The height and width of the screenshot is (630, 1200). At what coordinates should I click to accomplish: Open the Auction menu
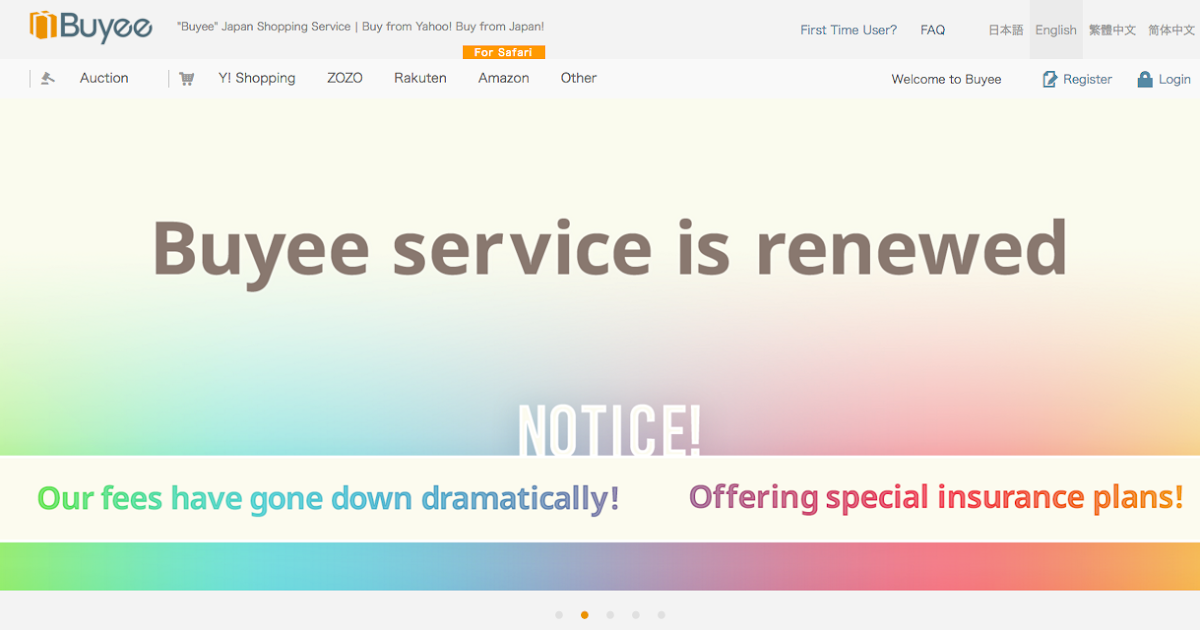[x=104, y=78]
